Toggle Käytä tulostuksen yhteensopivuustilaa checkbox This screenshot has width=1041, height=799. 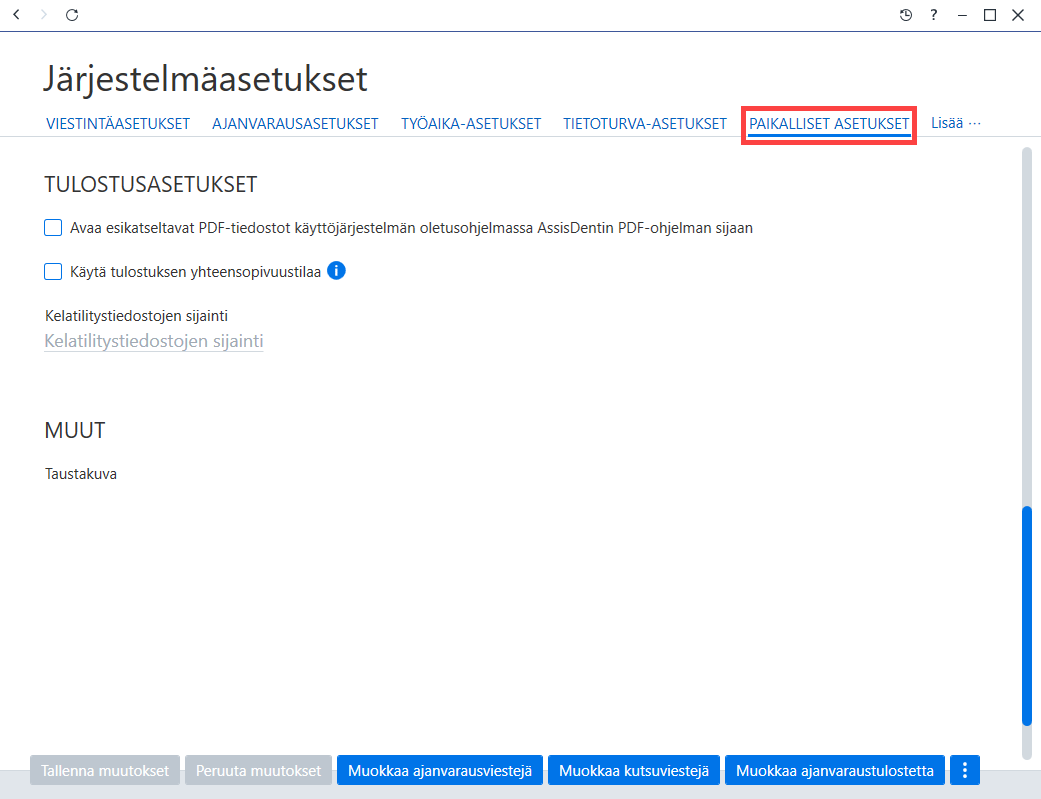click(x=53, y=272)
